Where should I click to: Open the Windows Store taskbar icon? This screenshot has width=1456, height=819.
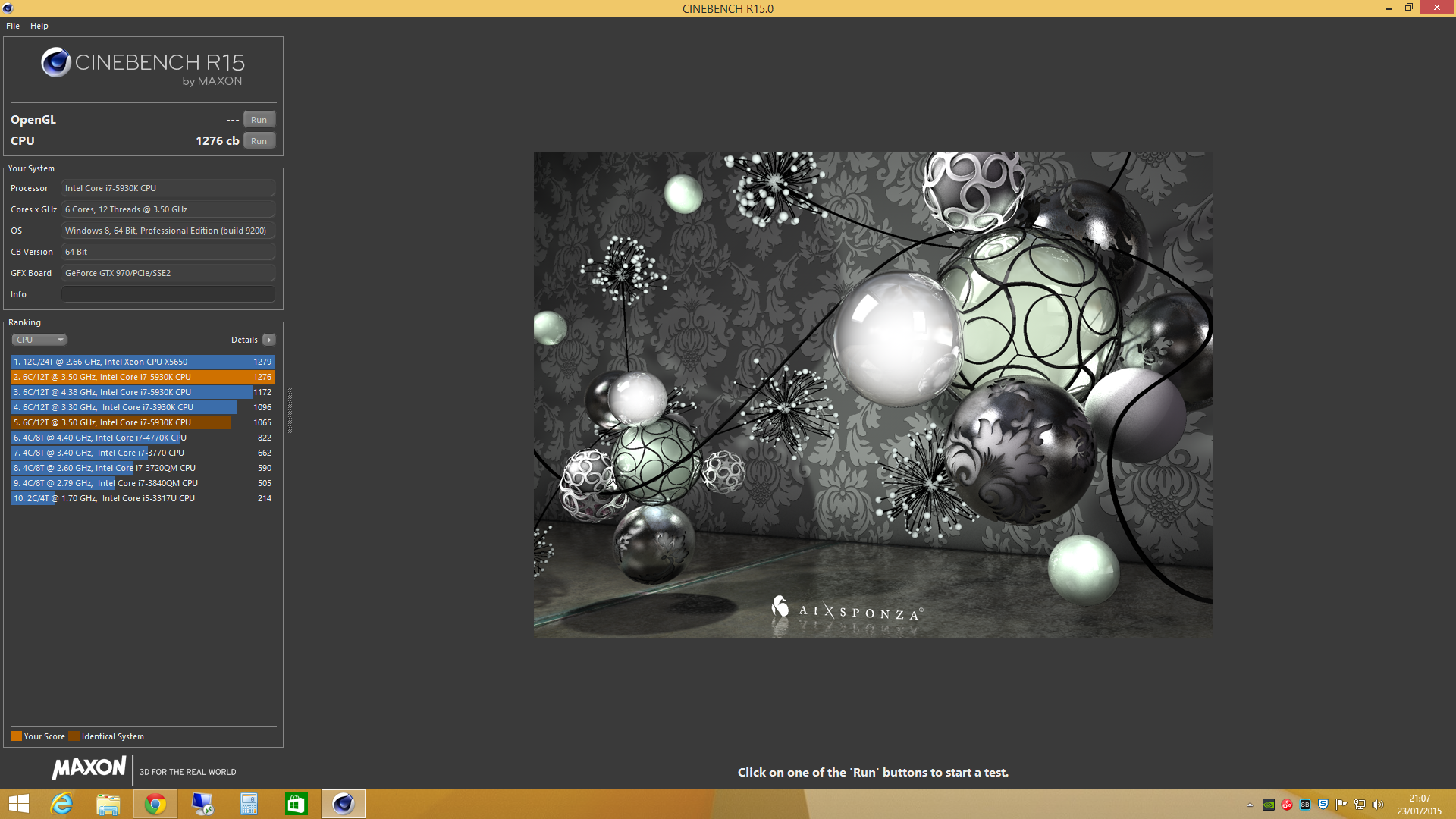[296, 804]
